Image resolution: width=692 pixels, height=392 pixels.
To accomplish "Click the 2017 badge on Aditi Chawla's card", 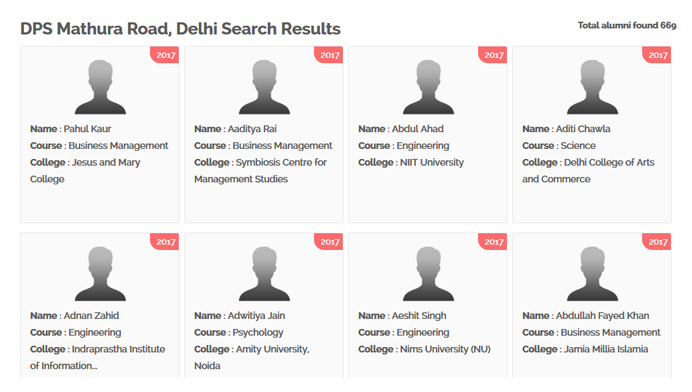I will pyautogui.click(x=657, y=55).
